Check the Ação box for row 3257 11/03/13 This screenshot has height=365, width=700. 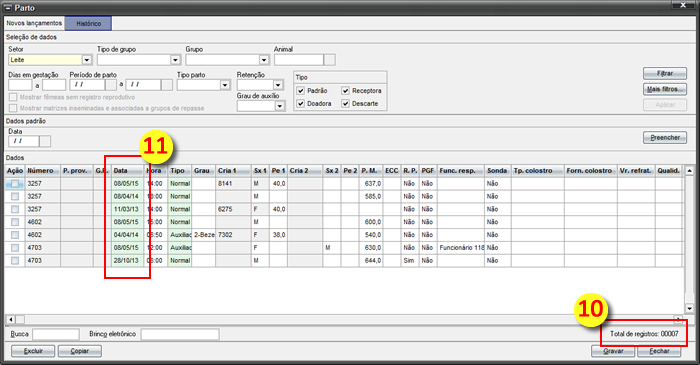click(15, 209)
